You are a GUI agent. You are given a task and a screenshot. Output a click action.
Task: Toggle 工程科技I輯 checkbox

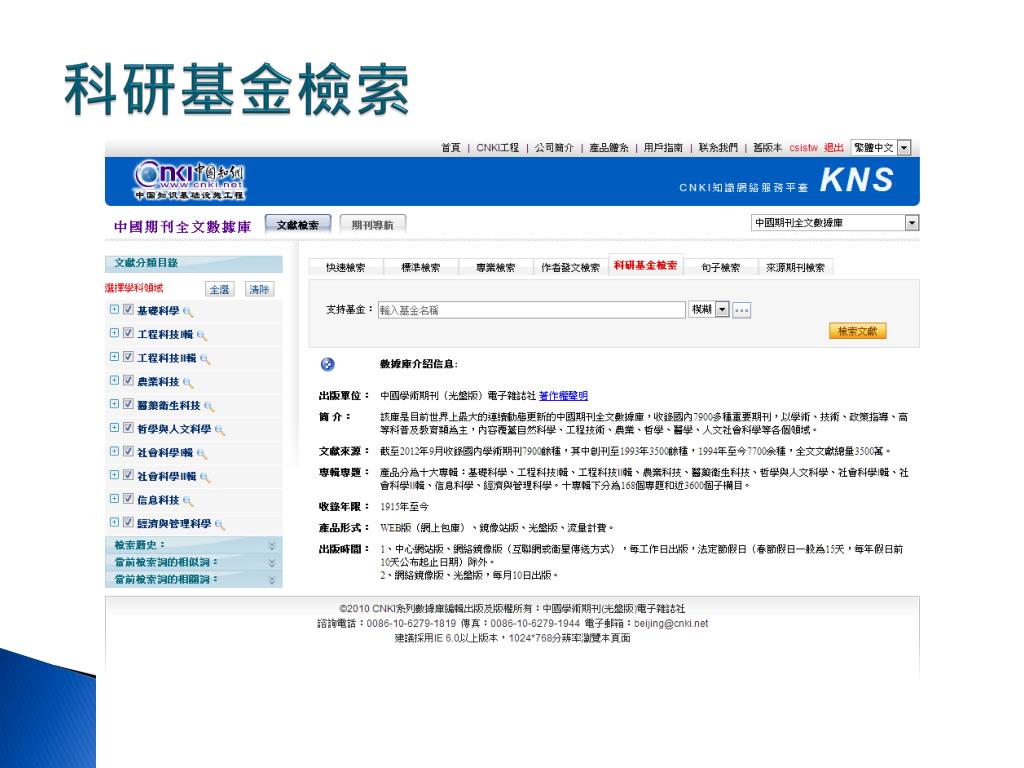128,333
